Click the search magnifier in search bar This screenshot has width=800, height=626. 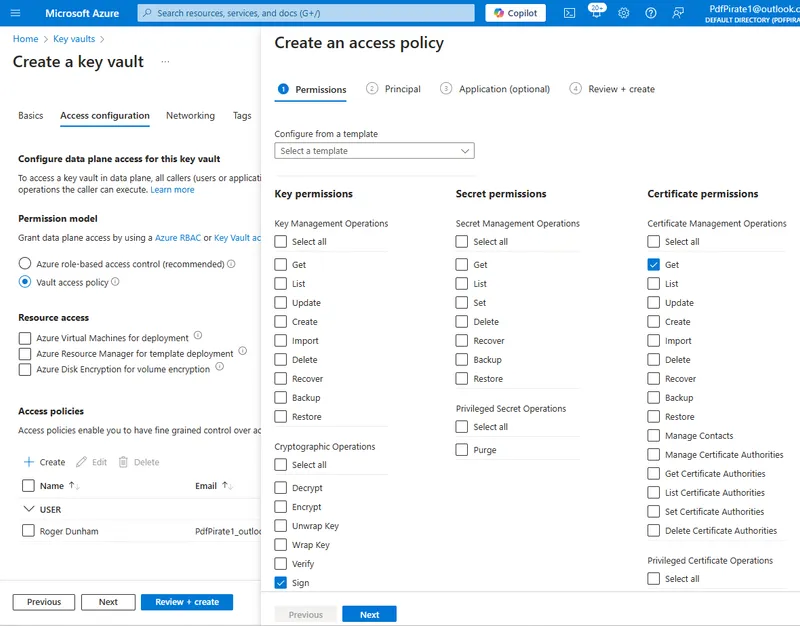(147, 13)
